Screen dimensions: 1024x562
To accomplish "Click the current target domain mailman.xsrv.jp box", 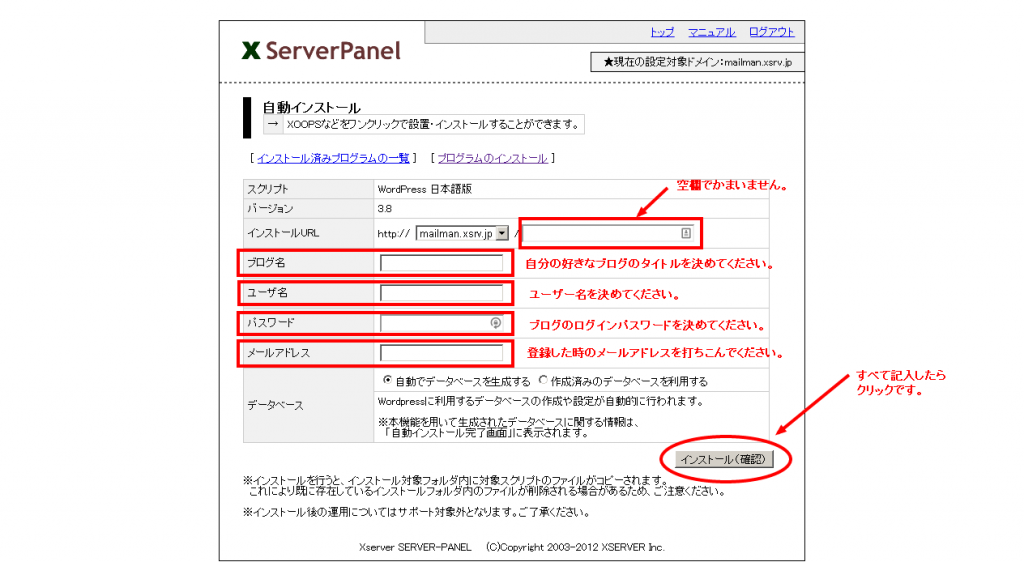I will (697, 62).
